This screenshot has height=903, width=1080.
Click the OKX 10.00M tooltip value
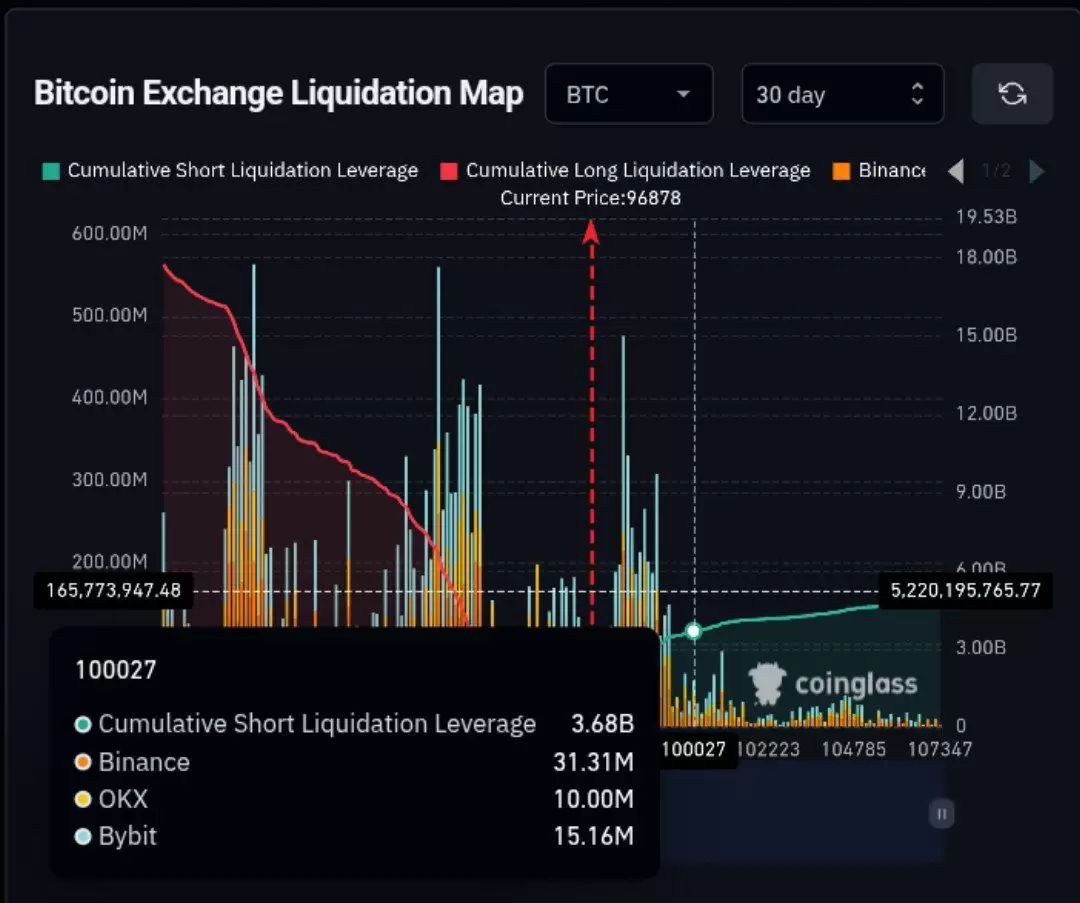point(594,799)
